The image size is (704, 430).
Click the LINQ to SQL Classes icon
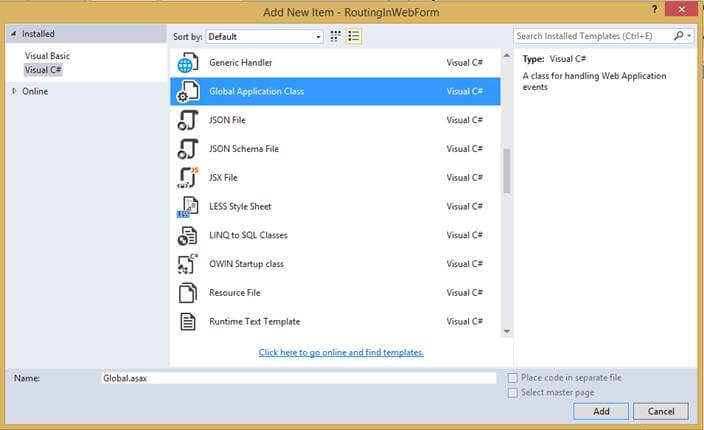187,236
